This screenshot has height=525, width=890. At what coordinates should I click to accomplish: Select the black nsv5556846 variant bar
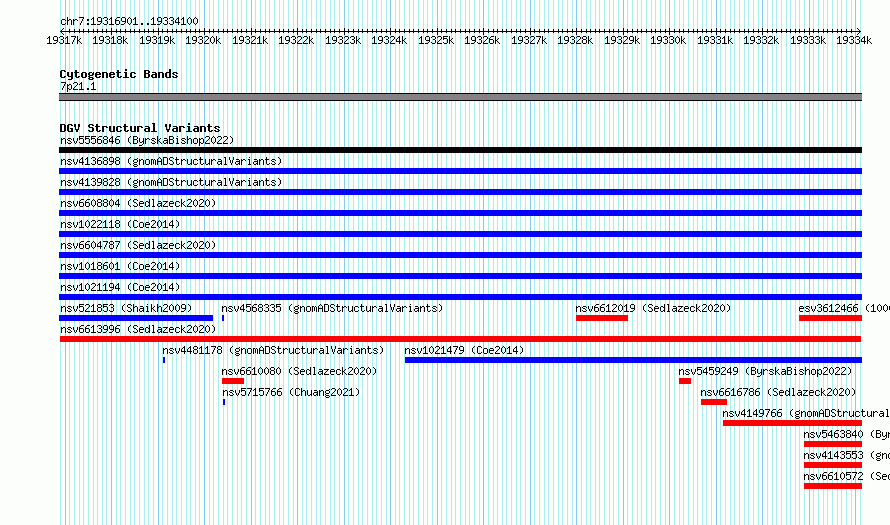coord(460,150)
